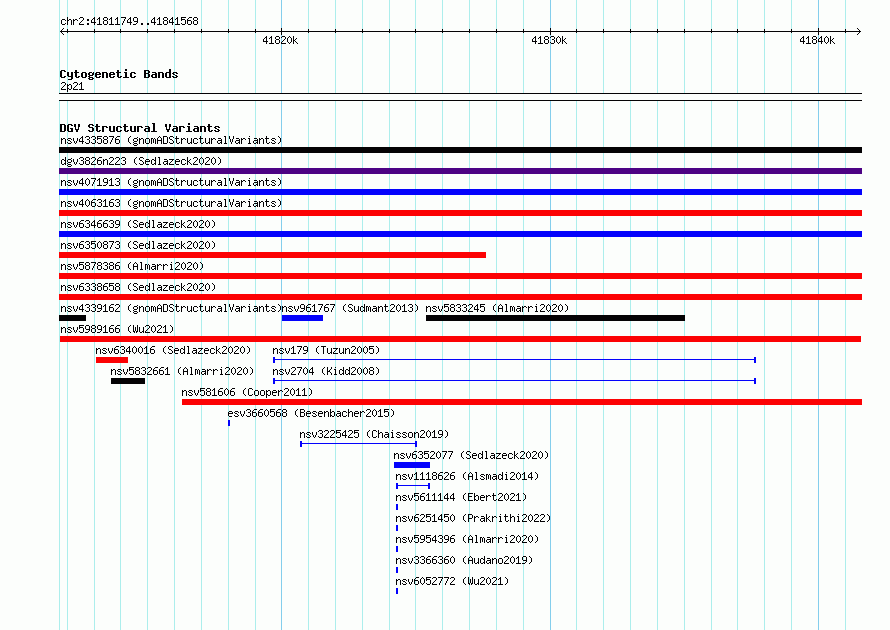890x630 pixels.
Task: Click nsv5611144 Ebert2021 label
Action: [x=461, y=497]
